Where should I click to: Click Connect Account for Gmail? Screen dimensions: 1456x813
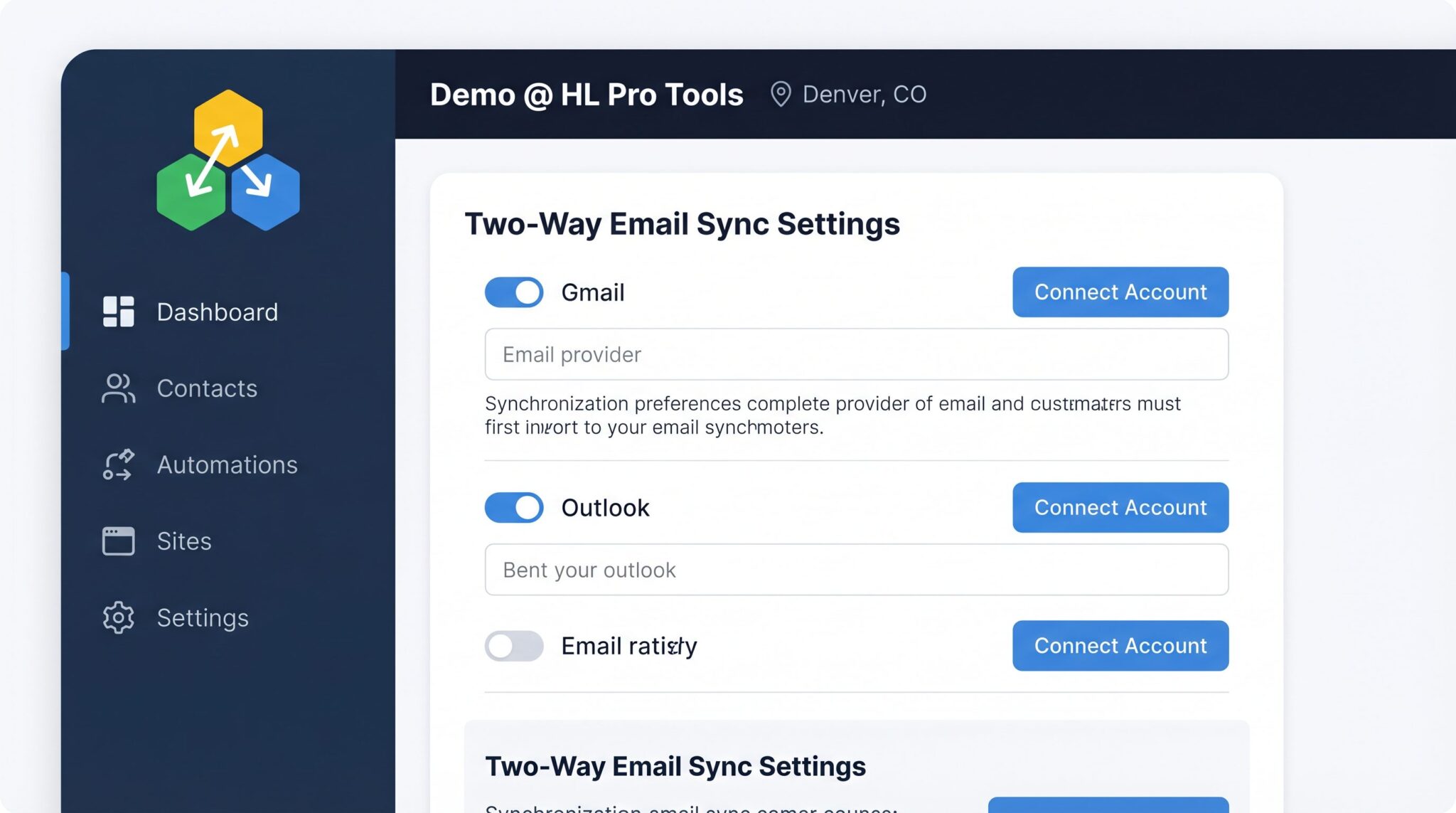click(x=1120, y=292)
